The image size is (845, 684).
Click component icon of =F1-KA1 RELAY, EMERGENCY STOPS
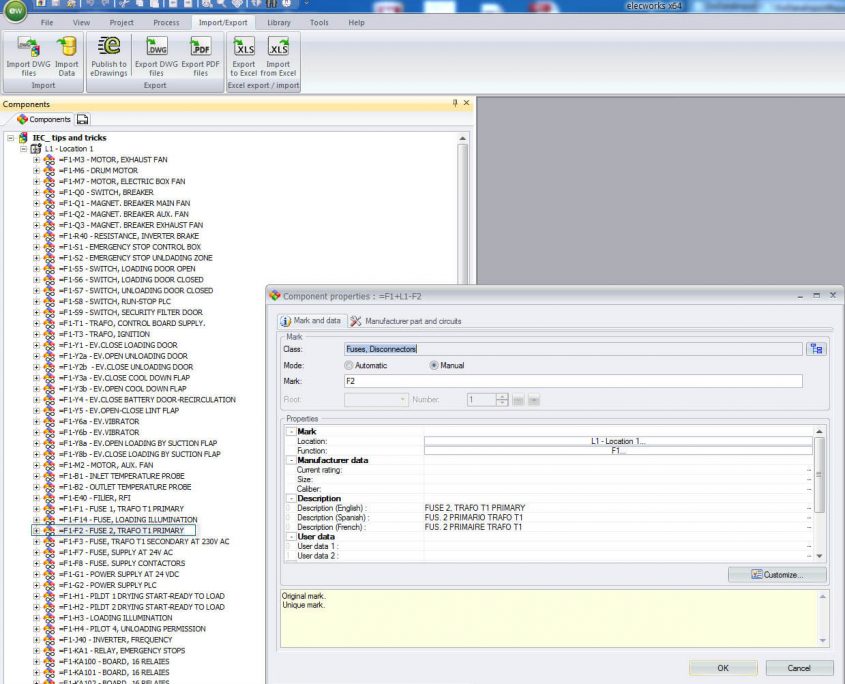pyautogui.click(x=49, y=651)
